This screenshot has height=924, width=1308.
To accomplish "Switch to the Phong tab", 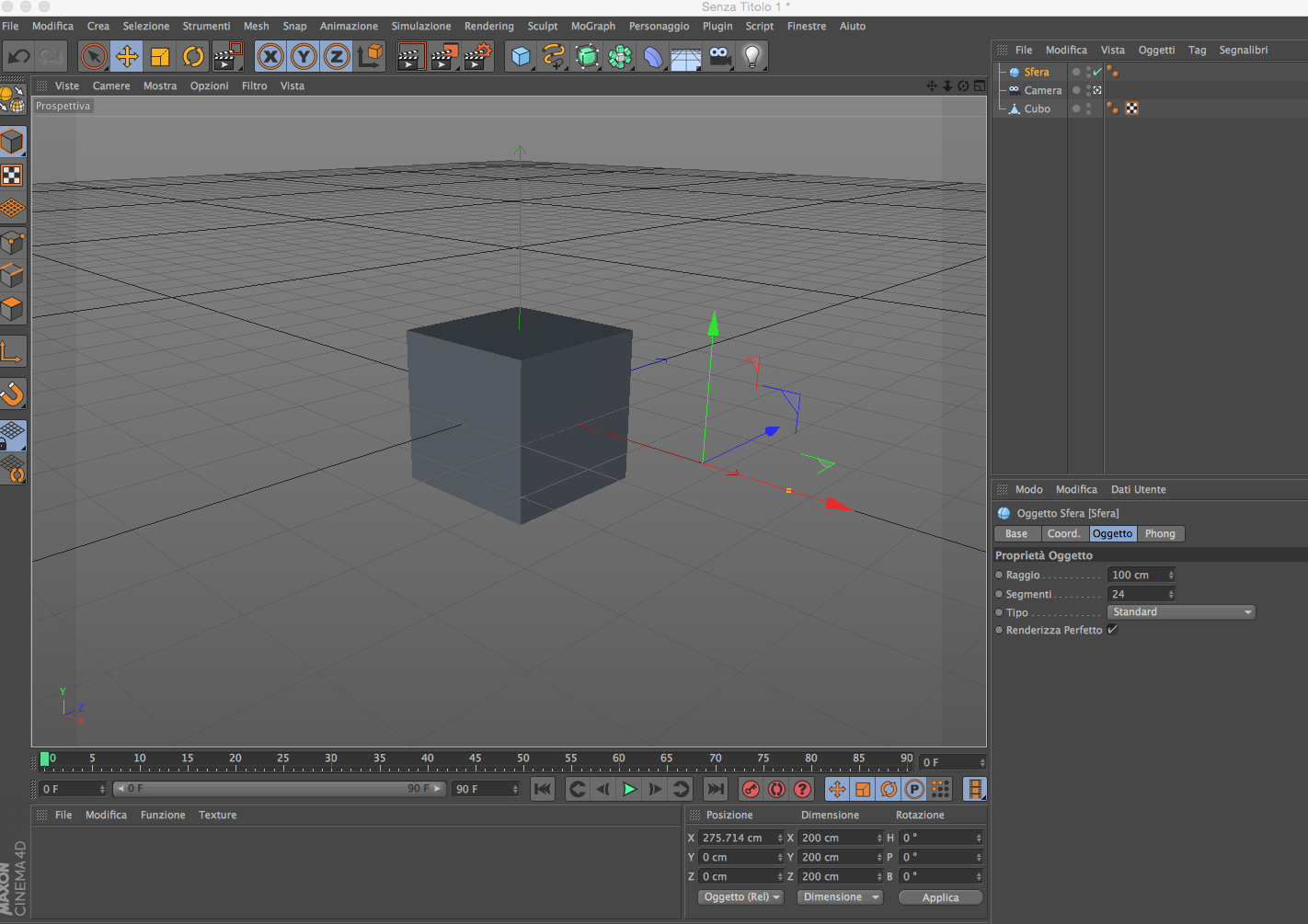I will click(x=1161, y=534).
